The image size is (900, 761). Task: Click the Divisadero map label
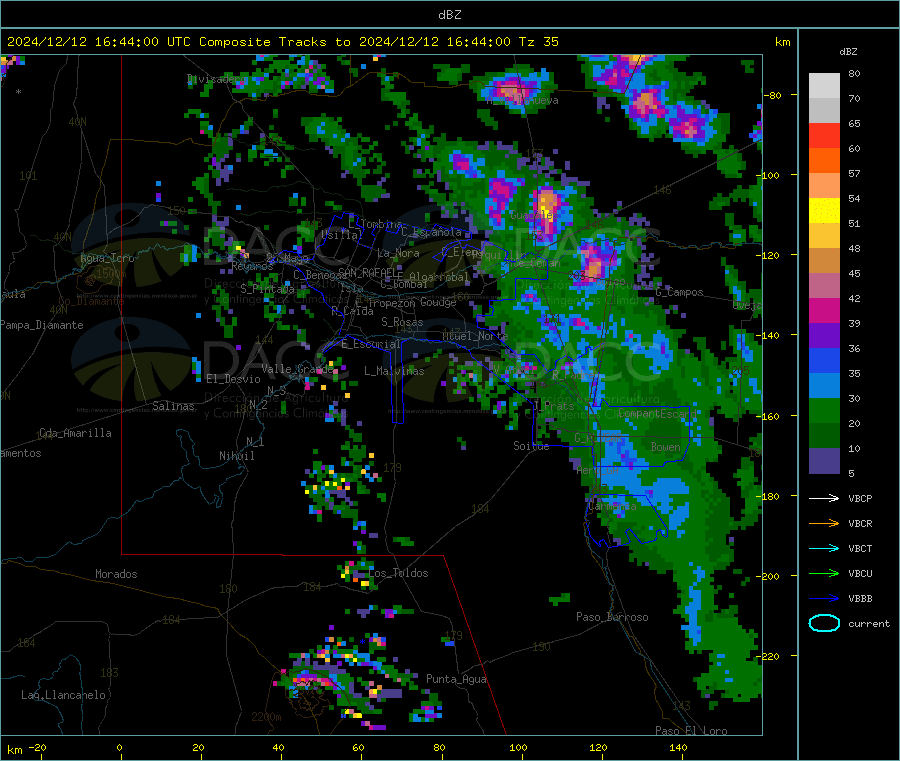pos(217,79)
